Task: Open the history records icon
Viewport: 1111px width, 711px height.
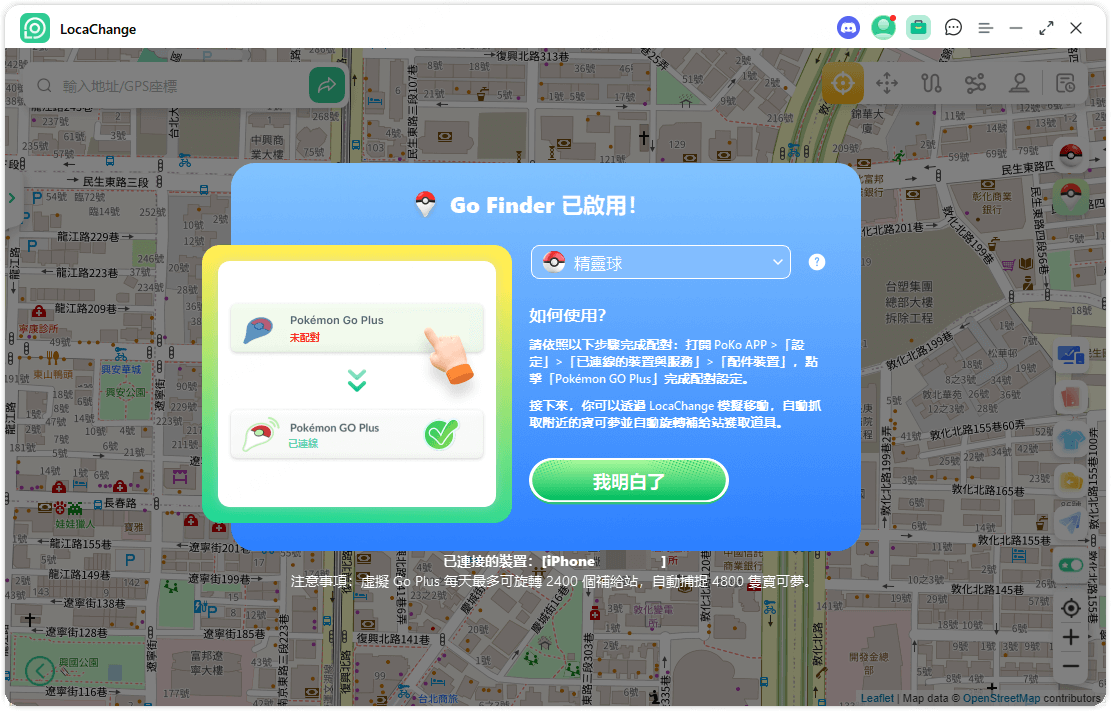Action: click(1065, 84)
